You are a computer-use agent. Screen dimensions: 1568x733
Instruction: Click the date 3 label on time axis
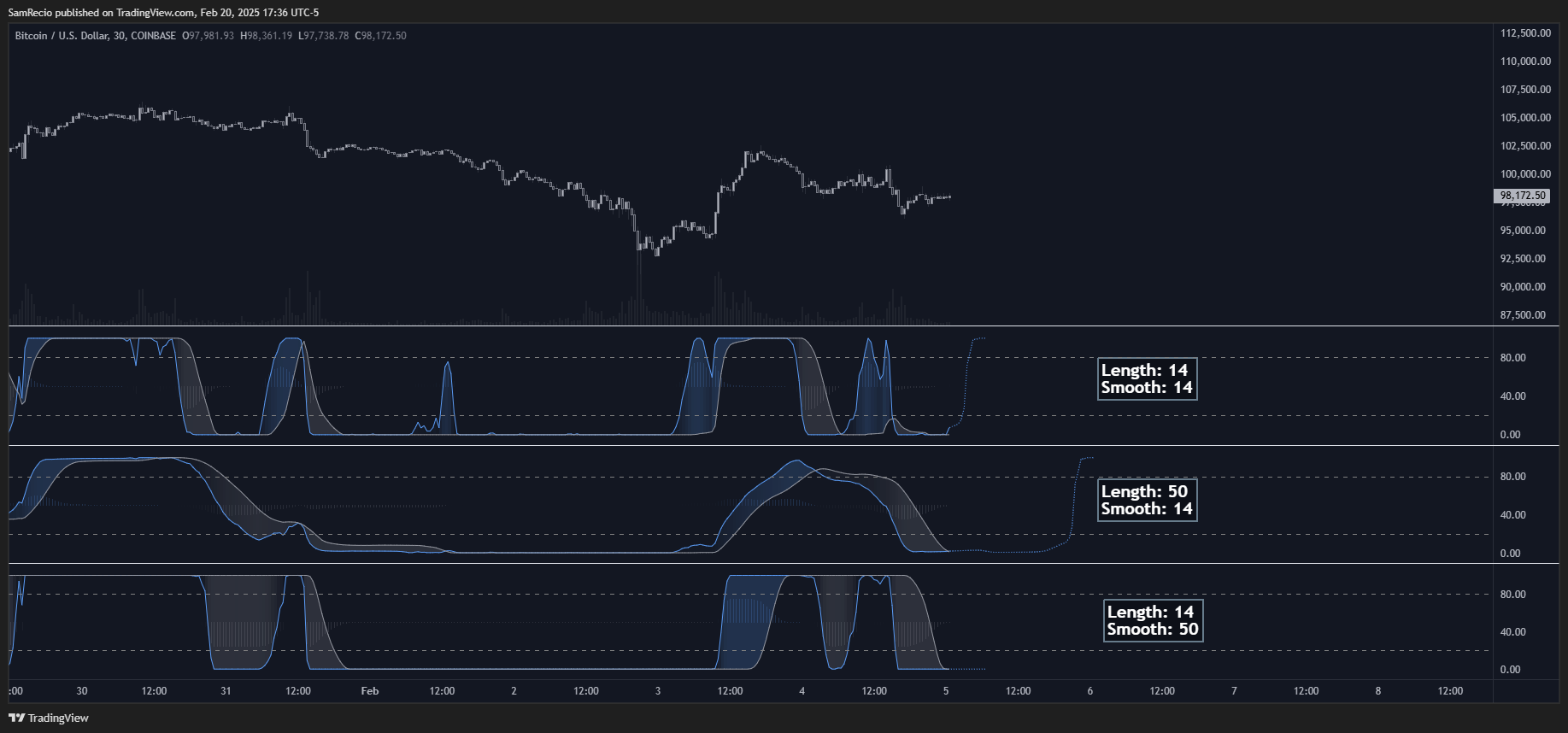pos(658,691)
